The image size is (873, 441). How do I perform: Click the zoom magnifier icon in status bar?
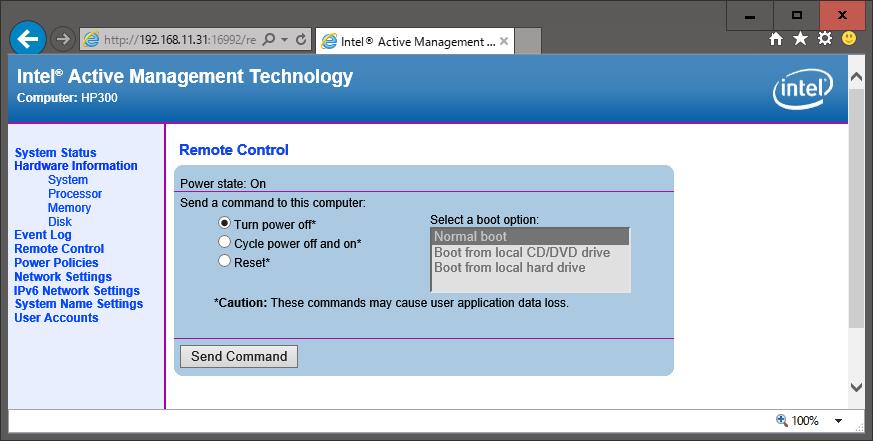tap(782, 420)
